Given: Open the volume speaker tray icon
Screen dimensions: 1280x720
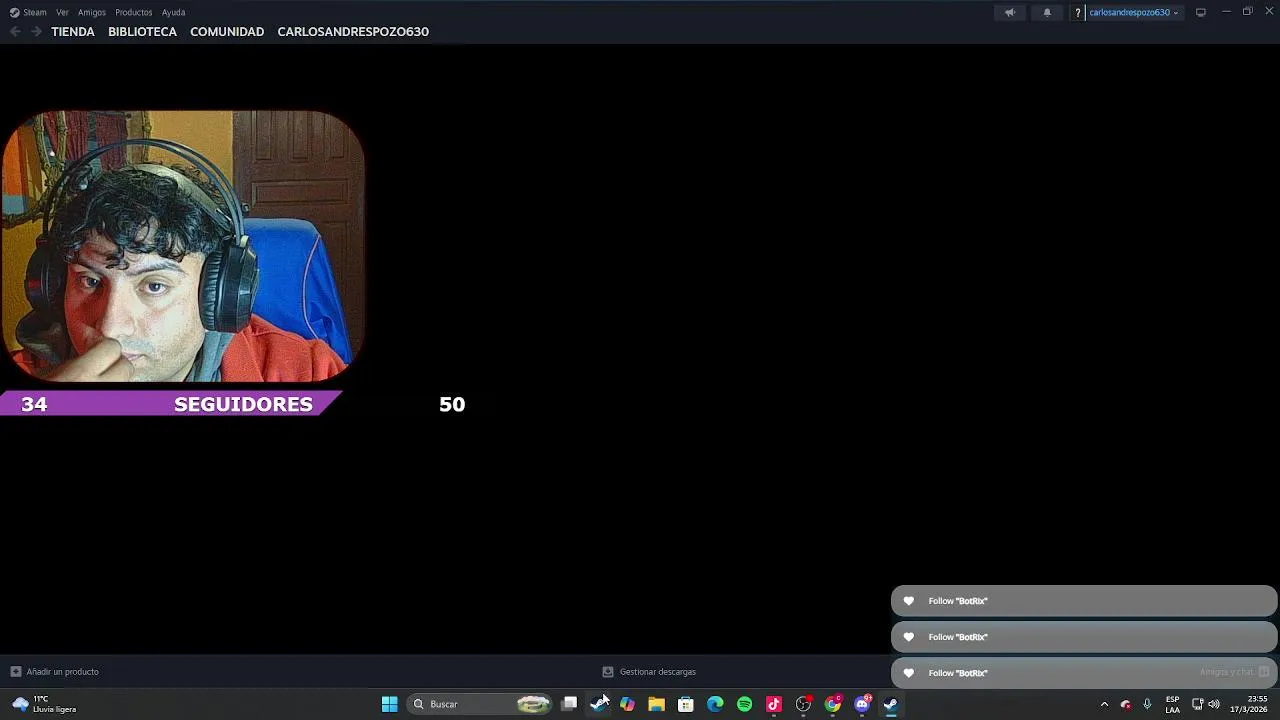Looking at the screenshot, I should click(x=1214, y=704).
